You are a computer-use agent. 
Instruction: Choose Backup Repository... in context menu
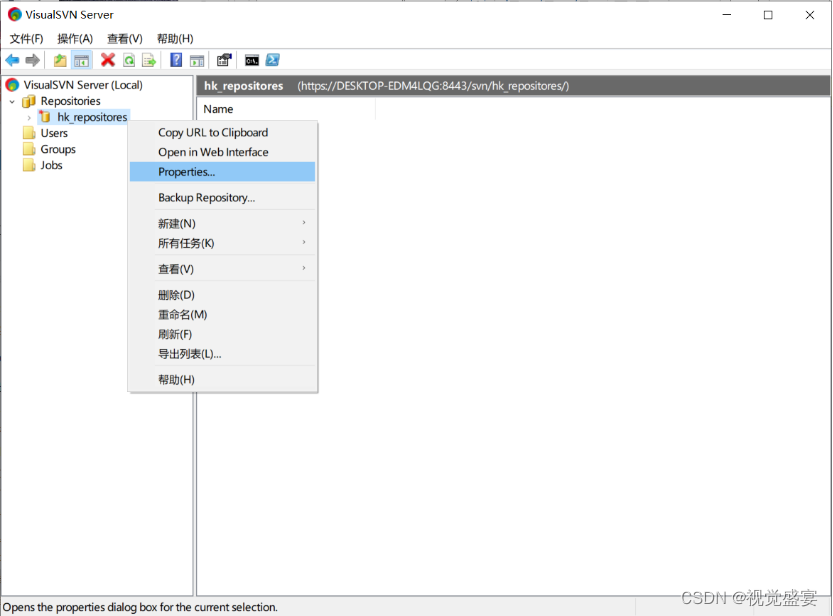tap(223, 198)
